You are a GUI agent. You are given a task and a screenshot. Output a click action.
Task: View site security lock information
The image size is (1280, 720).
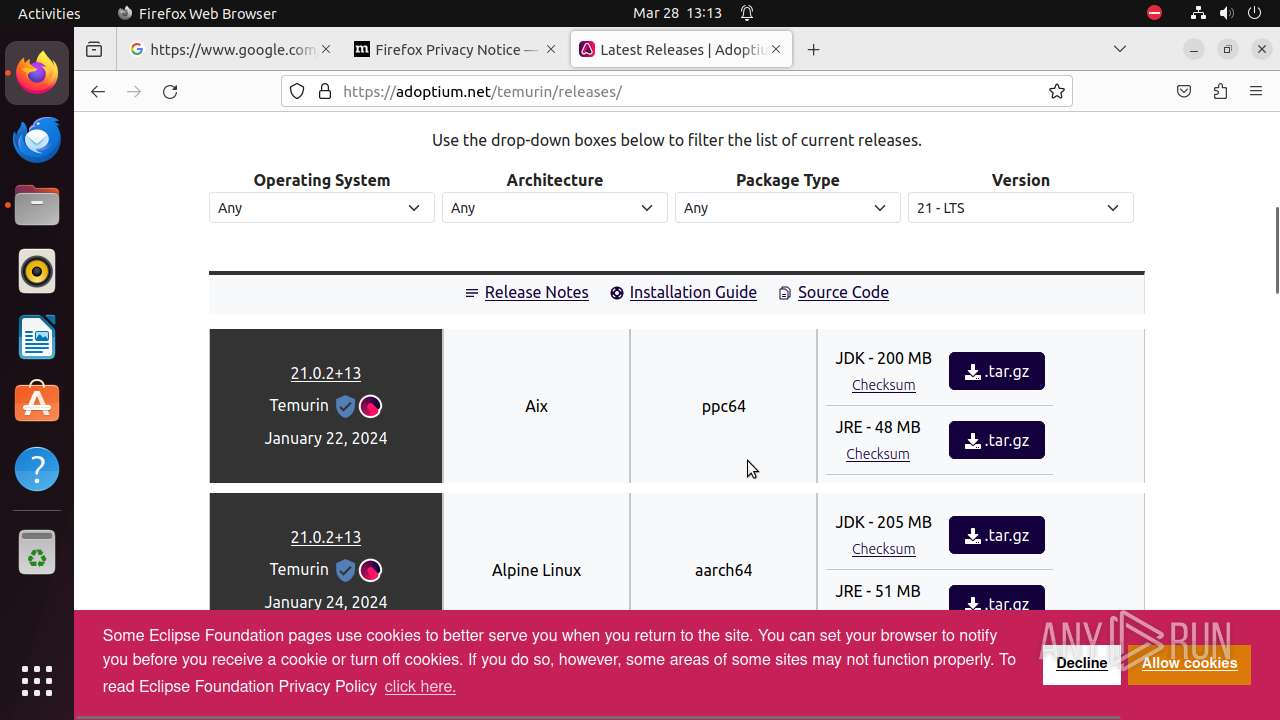[x=324, y=91]
